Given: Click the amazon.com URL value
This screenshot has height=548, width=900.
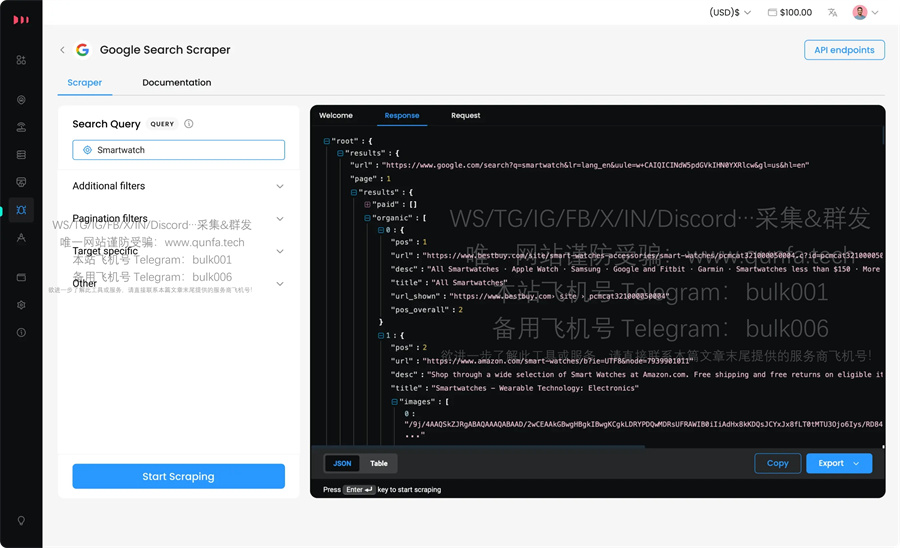Looking at the screenshot, I should tap(558, 362).
